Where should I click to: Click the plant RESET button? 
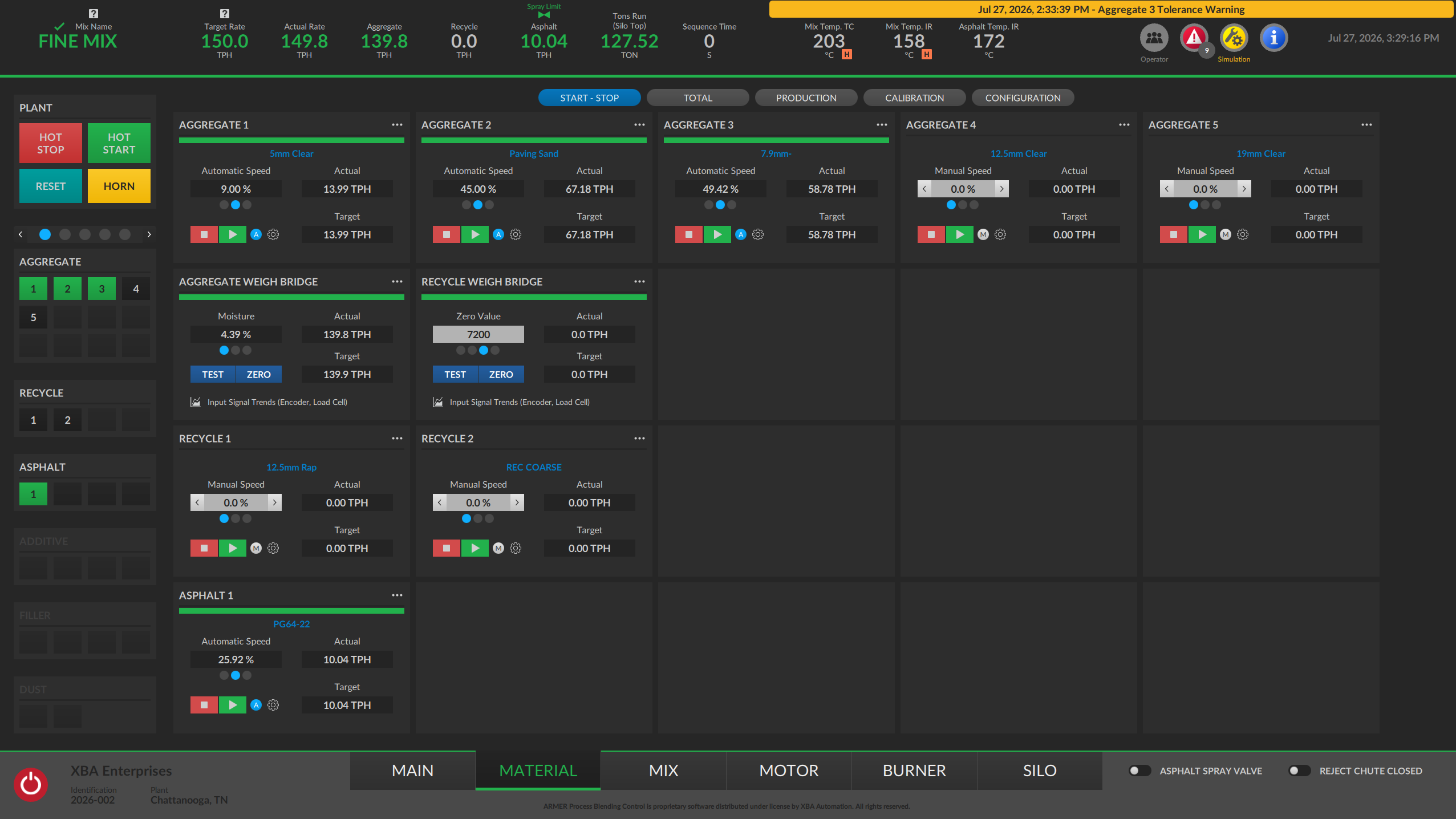coord(51,186)
